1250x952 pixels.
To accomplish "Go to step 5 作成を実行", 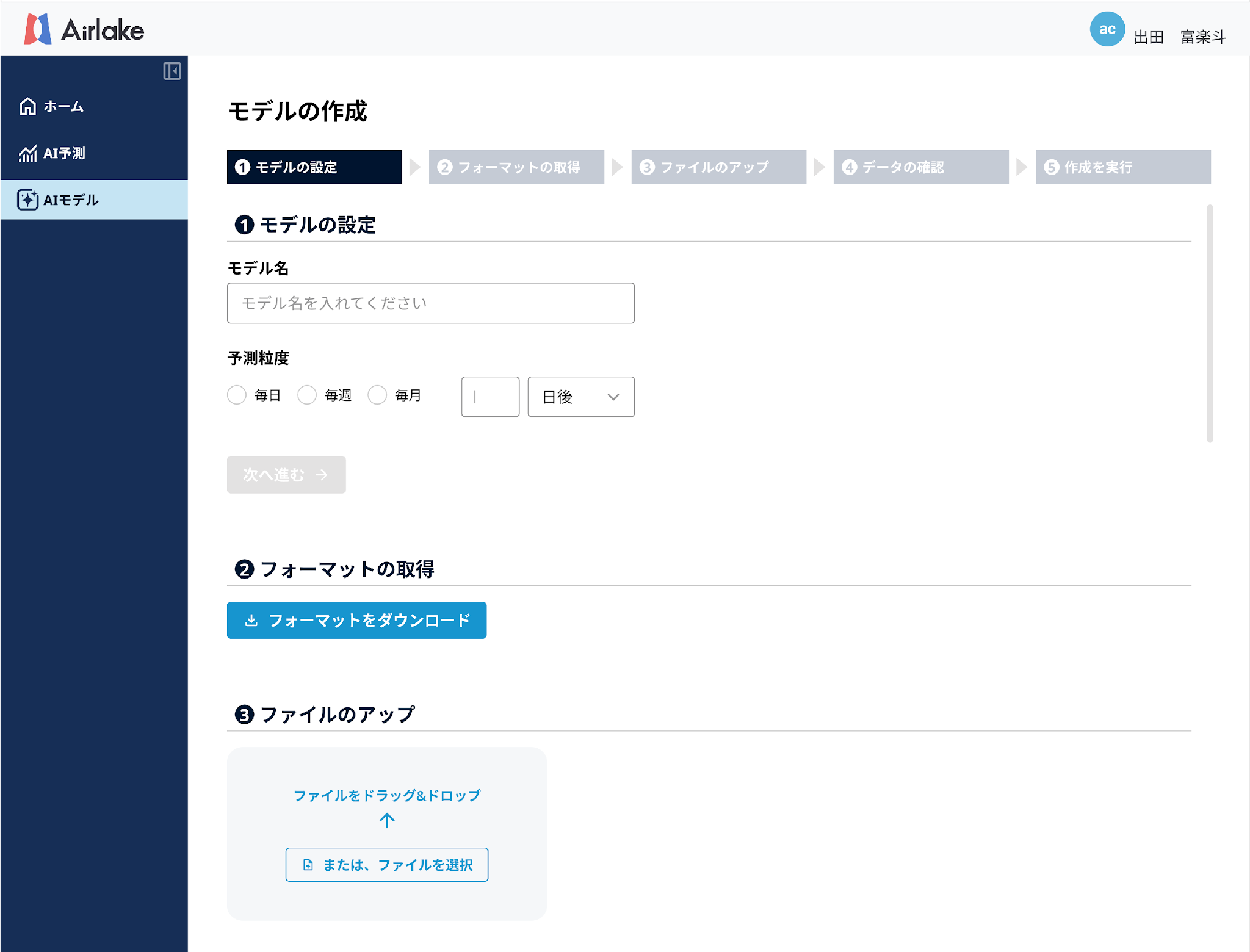I will pyautogui.click(x=1122, y=167).
